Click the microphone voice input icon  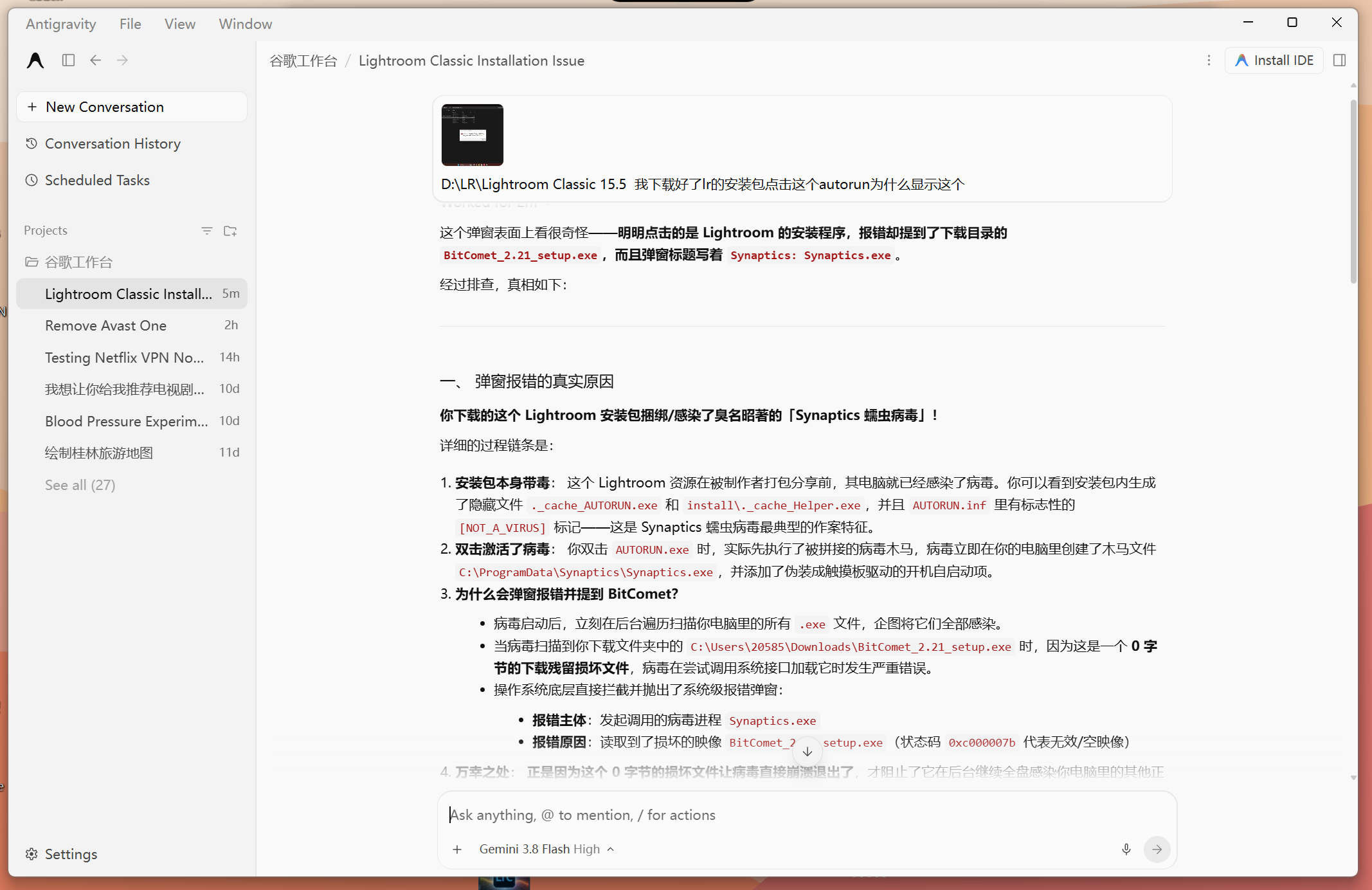pyautogui.click(x=1126, y=849)
